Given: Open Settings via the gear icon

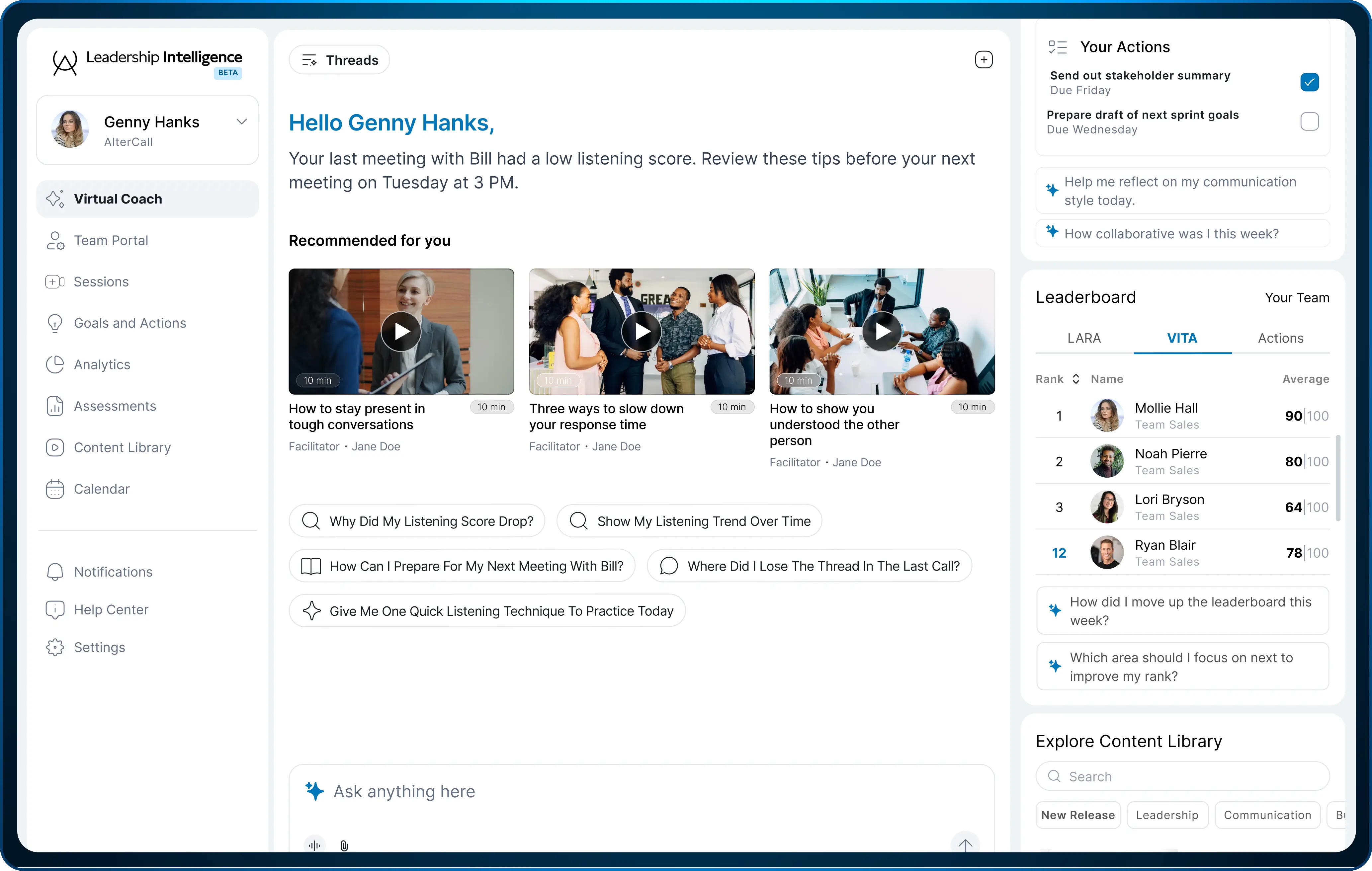Looking at the screenshot, I should pos(55,647).
